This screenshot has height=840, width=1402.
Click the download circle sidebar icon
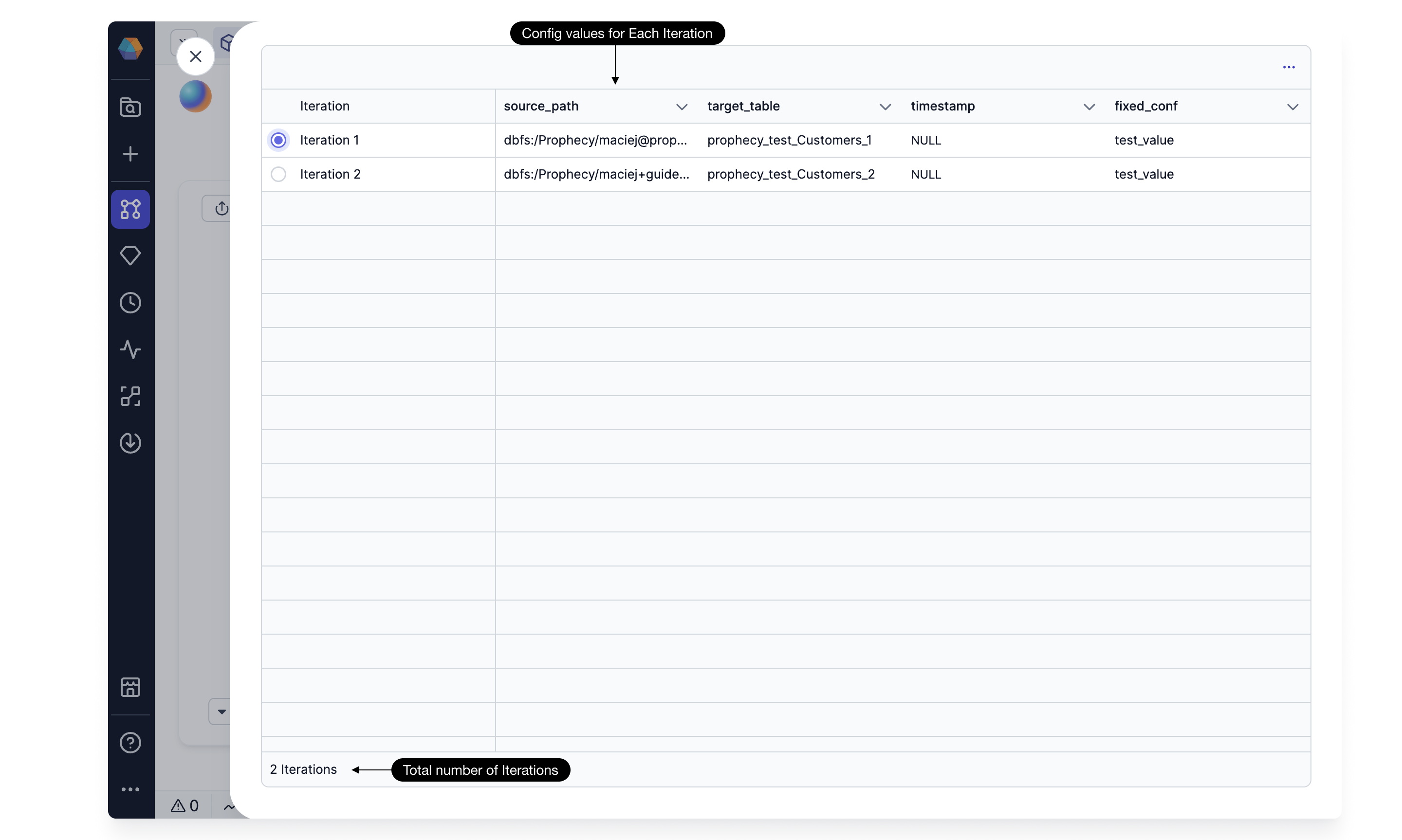pyautogui.click(x=130, y=443)
